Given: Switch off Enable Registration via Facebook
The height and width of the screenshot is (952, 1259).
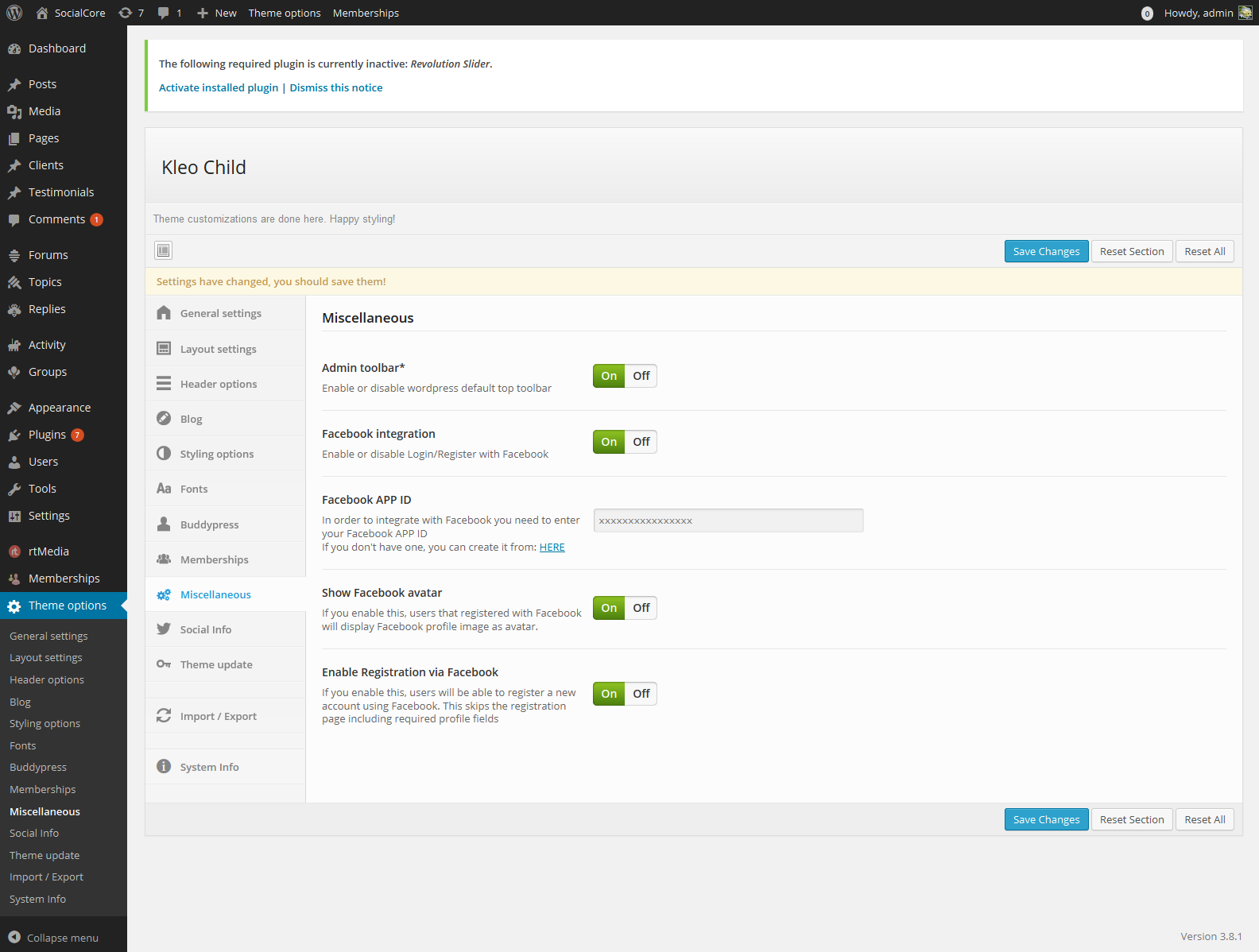Looking at the screenshot, I should 641,694.
